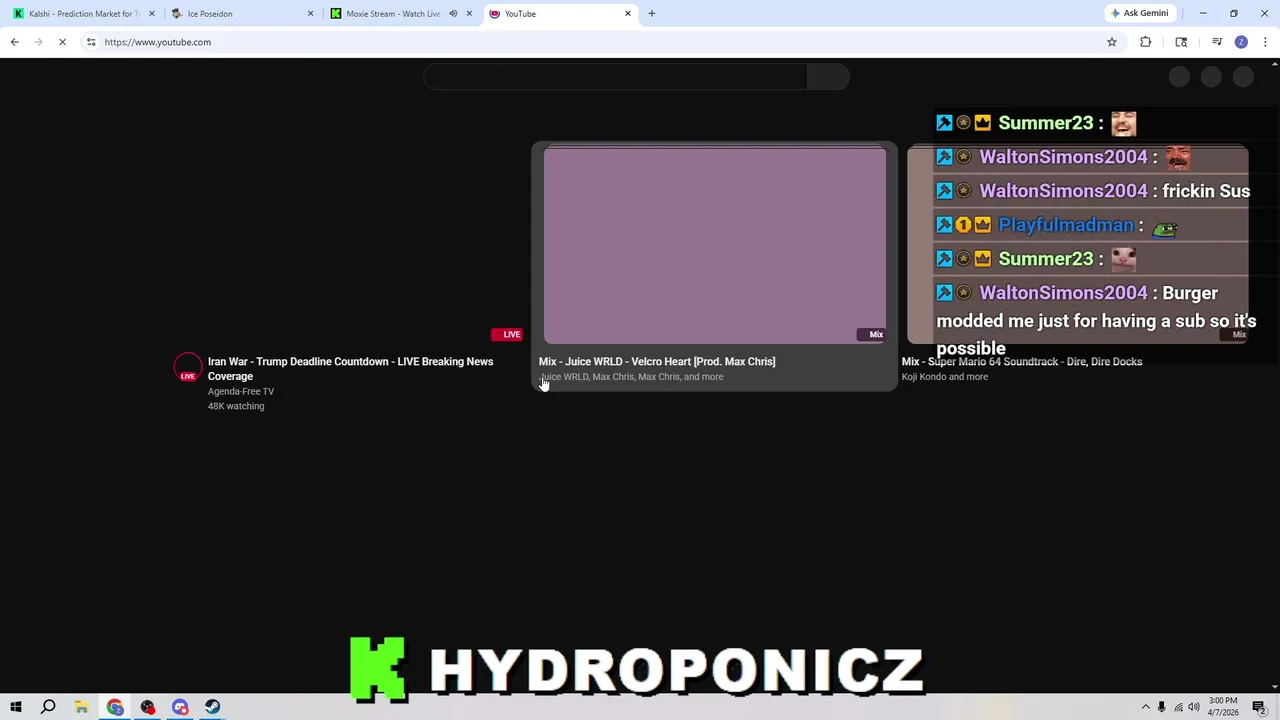This screenshot has width=1280, height=720.
Task: Open the Discord taskbar icon
Action: tap(180, 707)
